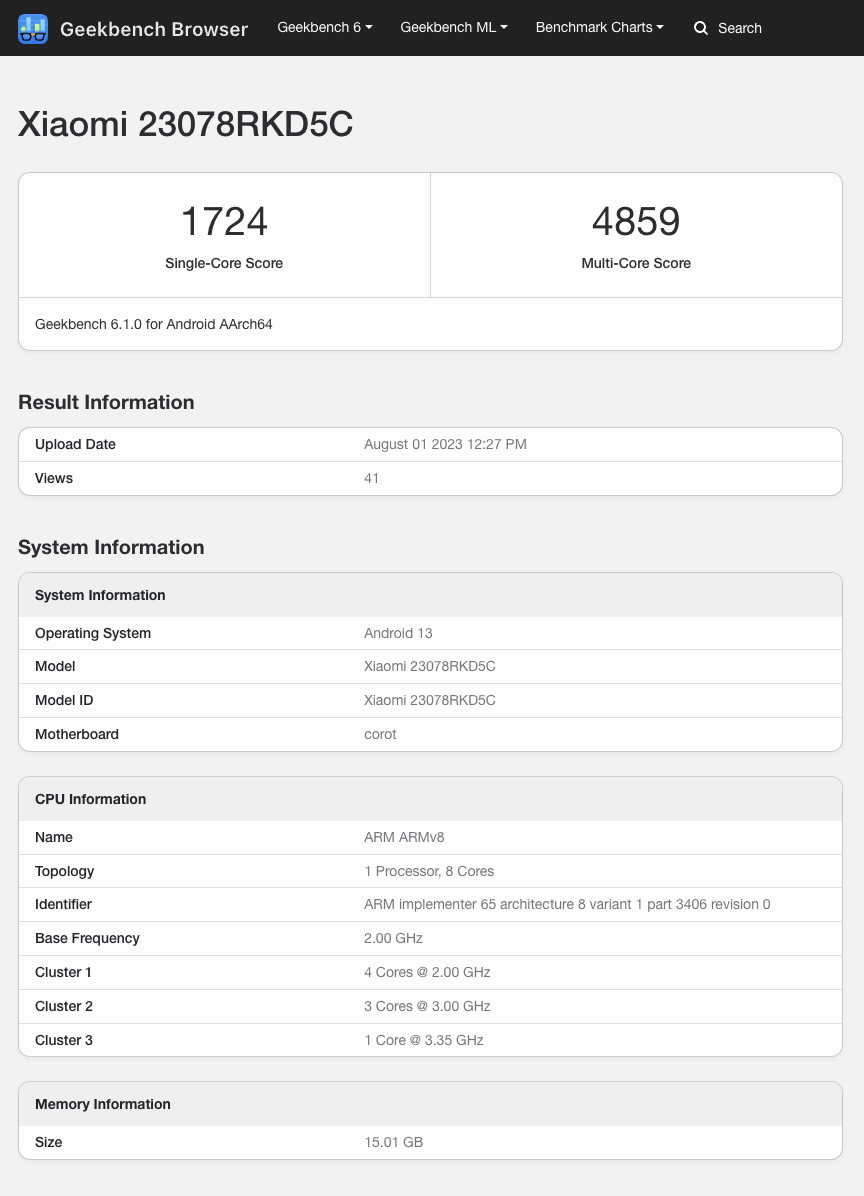Click the Views row label
This screenshot has height=1196, width=864.
[x=54, y=478]
